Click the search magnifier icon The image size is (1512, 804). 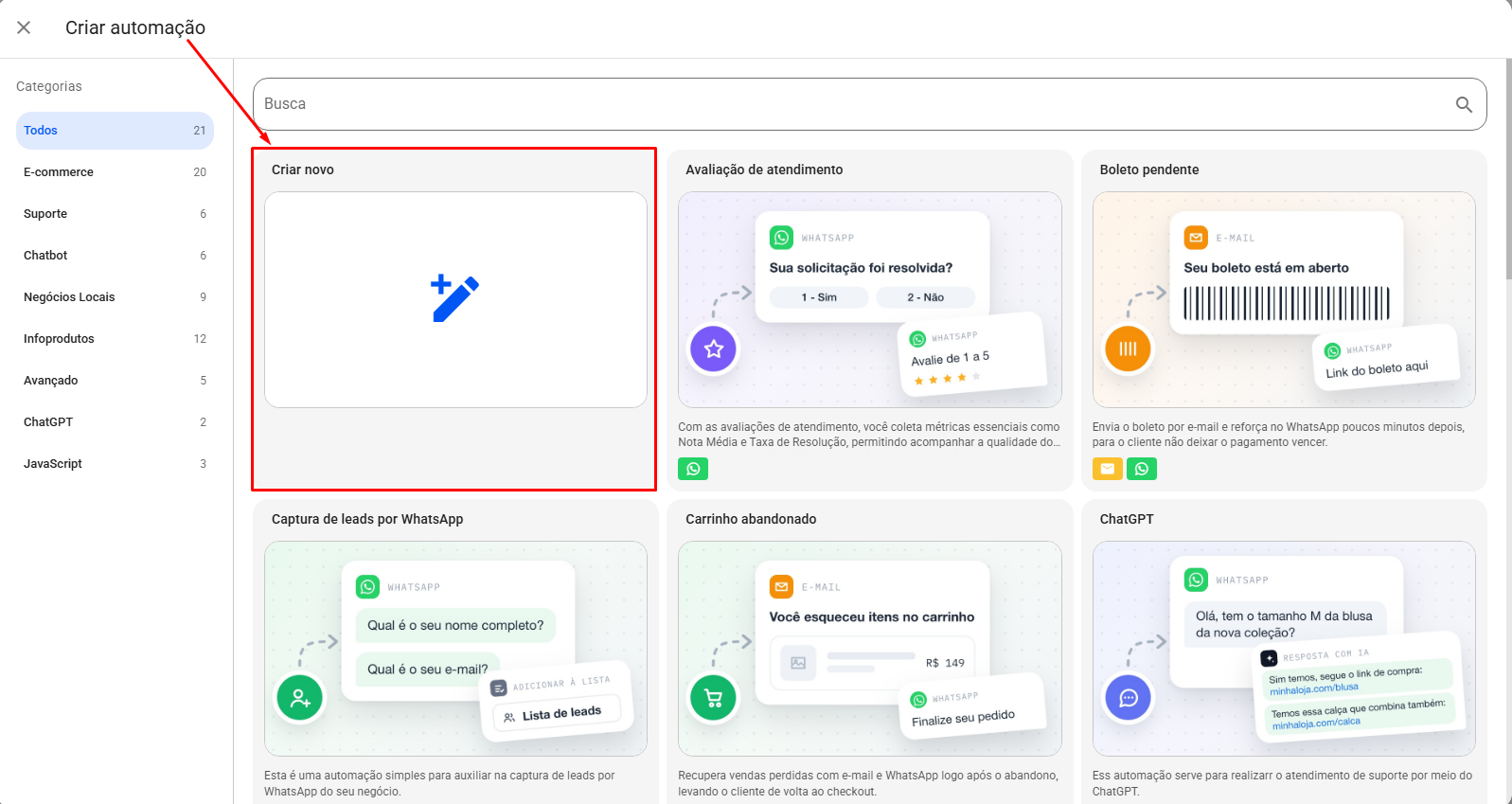point(1464,104)
